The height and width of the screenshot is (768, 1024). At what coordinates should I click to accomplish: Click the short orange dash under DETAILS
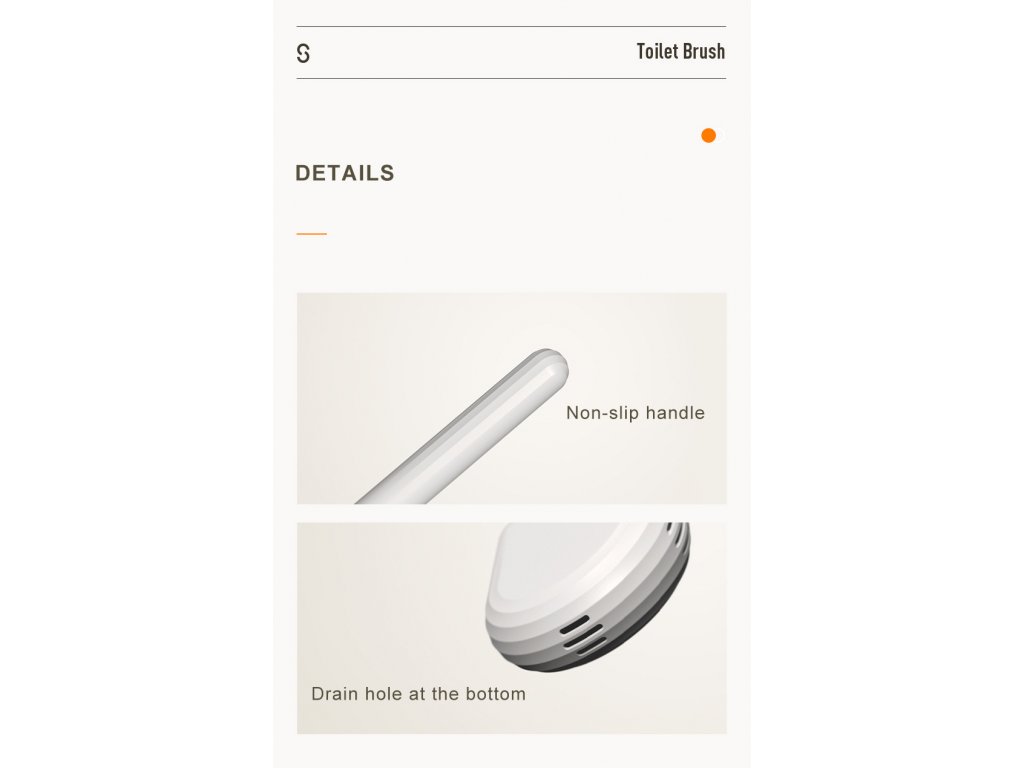312,233
